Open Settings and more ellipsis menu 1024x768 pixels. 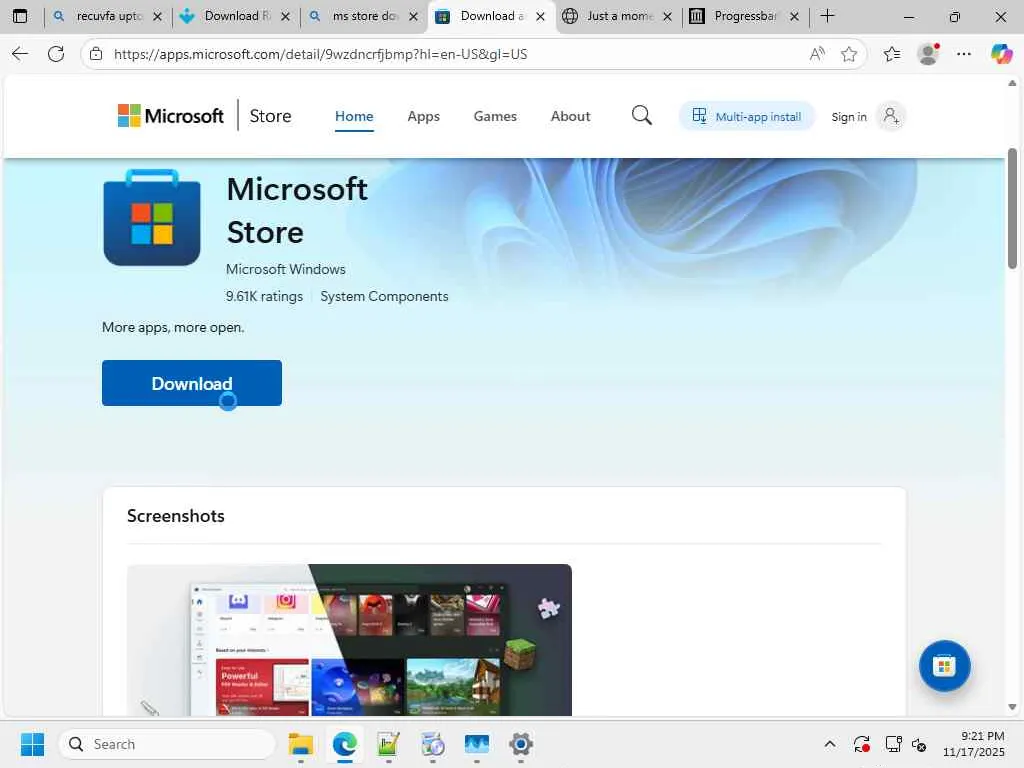click(x=964, y=54)
